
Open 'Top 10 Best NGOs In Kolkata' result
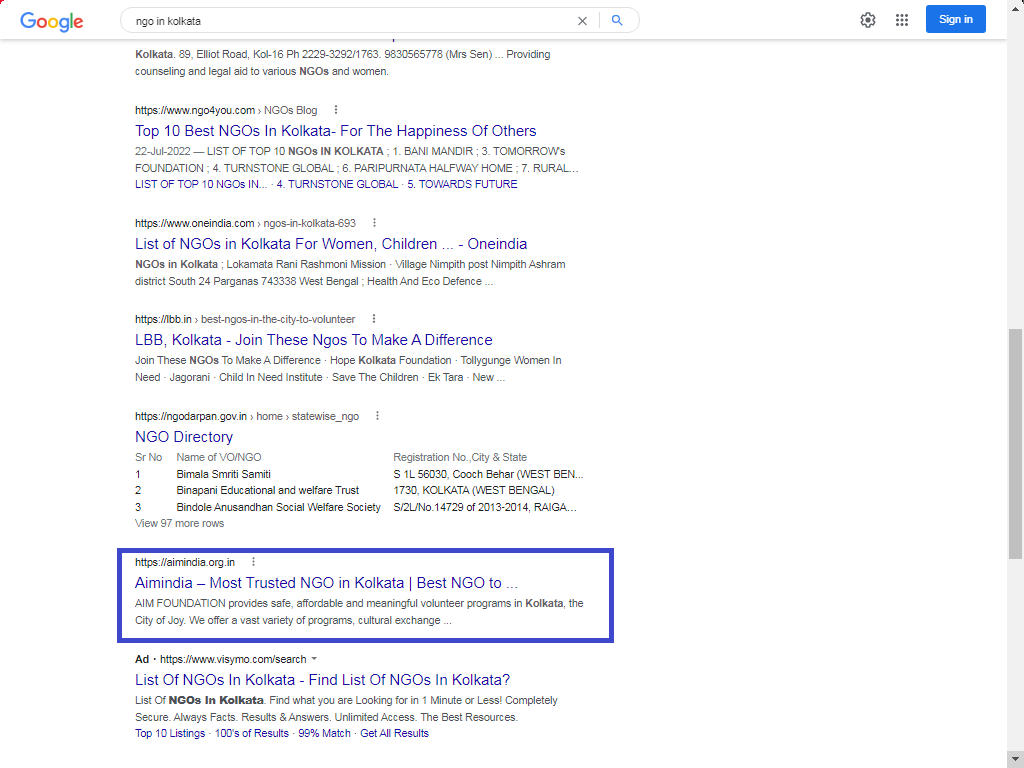pyautogui.click(x=336, y=131)
